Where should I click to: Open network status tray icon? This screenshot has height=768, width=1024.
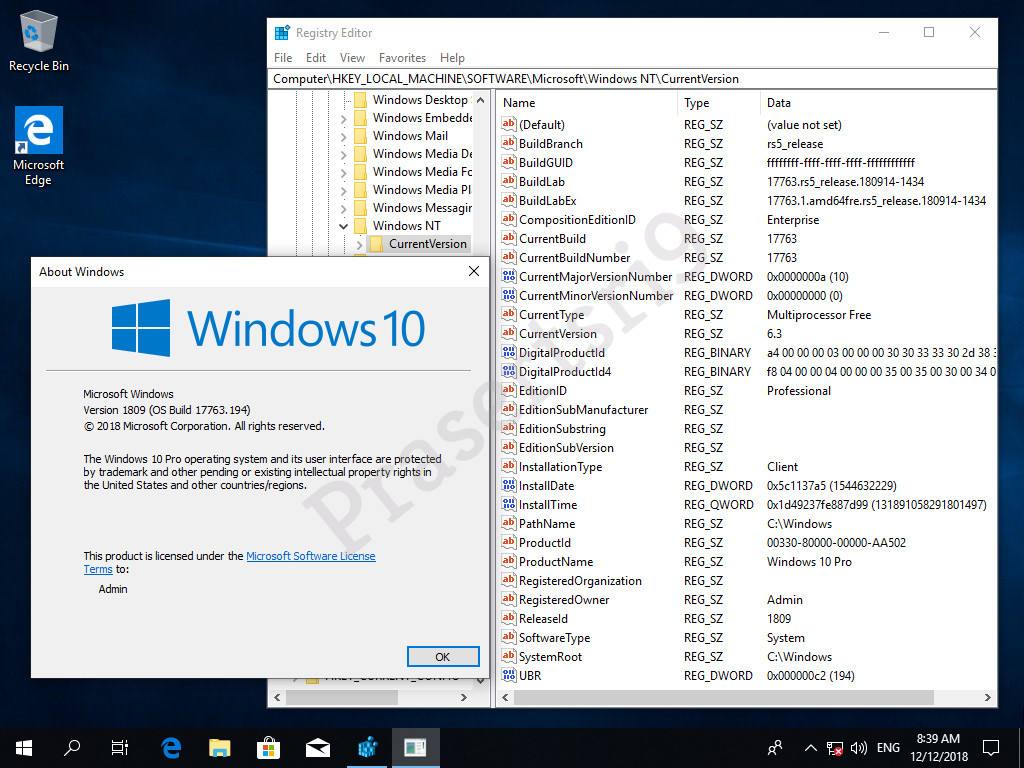pos(835,748)
